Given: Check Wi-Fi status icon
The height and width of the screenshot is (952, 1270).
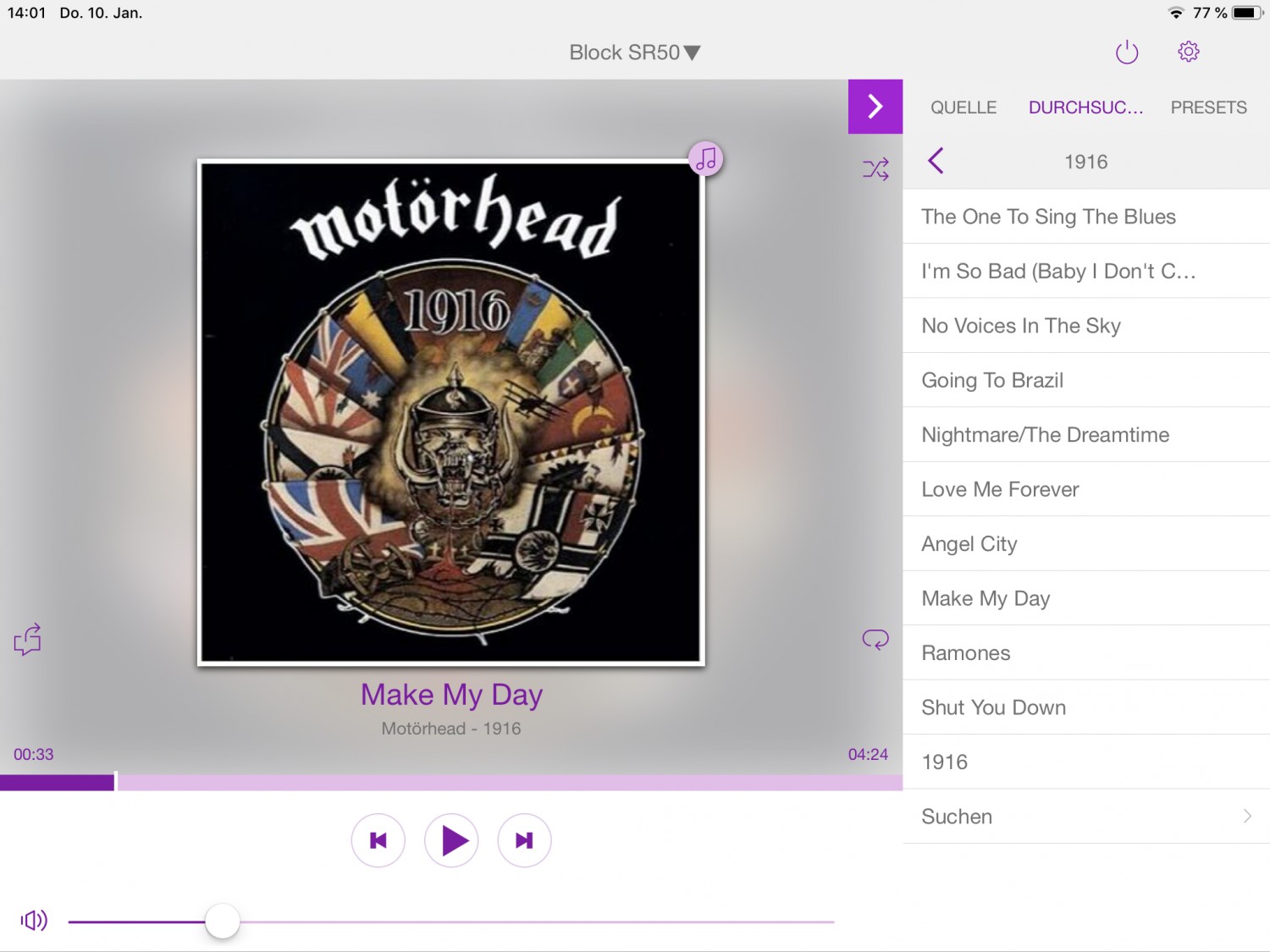Looking at the screenshot, I should (1176, 13).
